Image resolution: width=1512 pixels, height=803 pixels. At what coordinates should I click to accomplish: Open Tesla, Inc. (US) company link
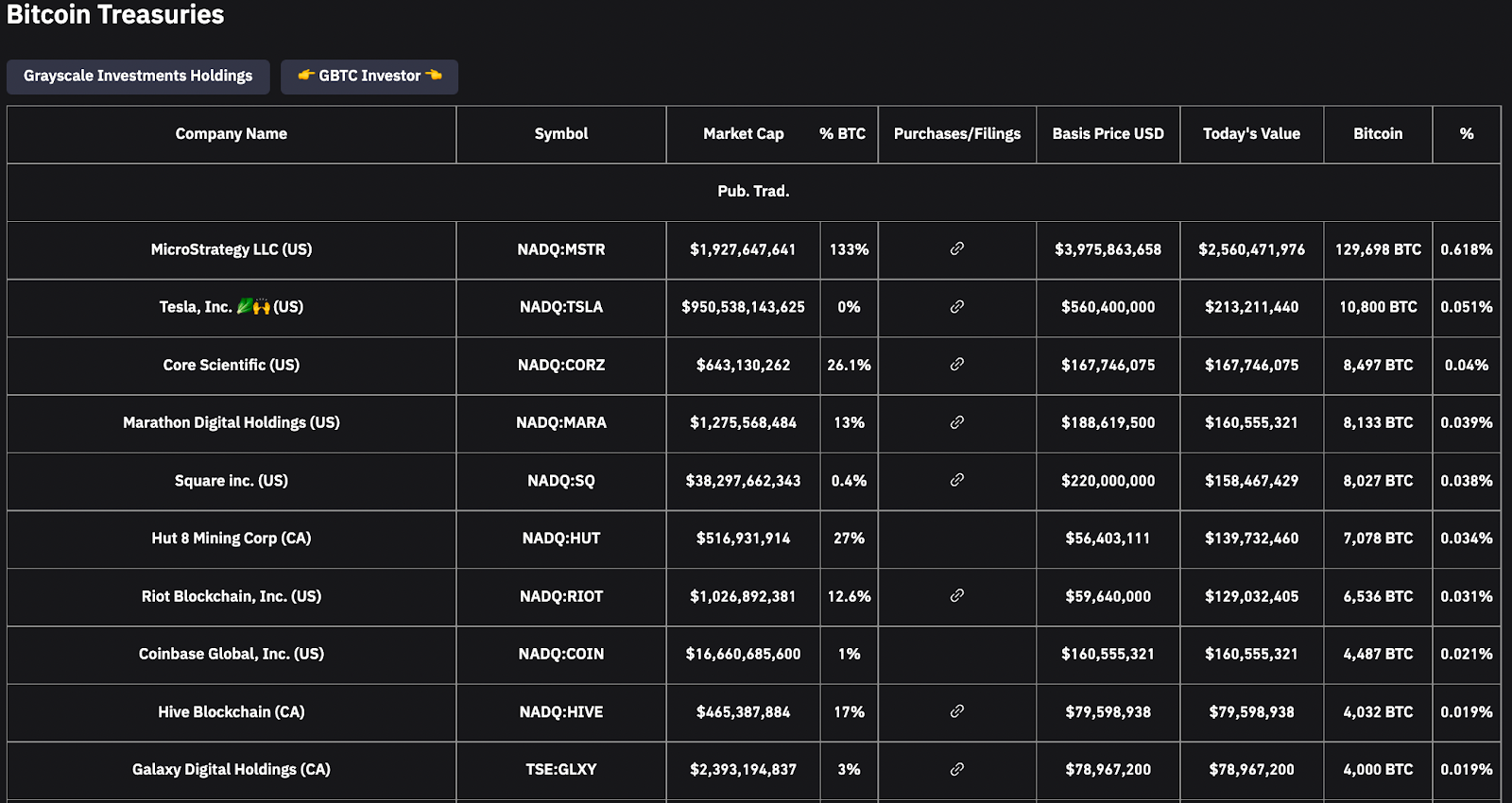[x=232, y=307]
